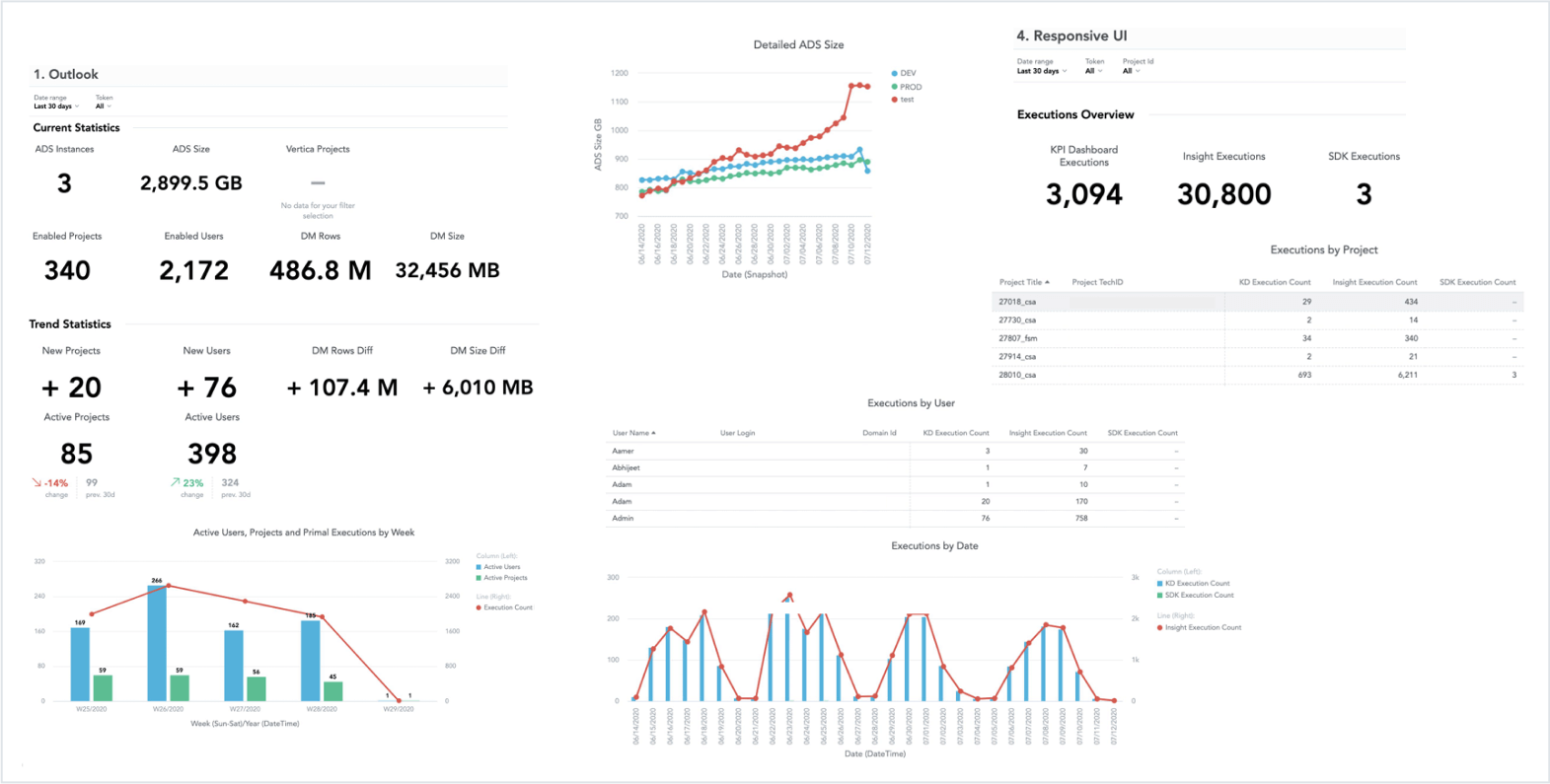The image size is (1550, 784).
Task: Click the 398 Active Users value
Action: [212, 454]
